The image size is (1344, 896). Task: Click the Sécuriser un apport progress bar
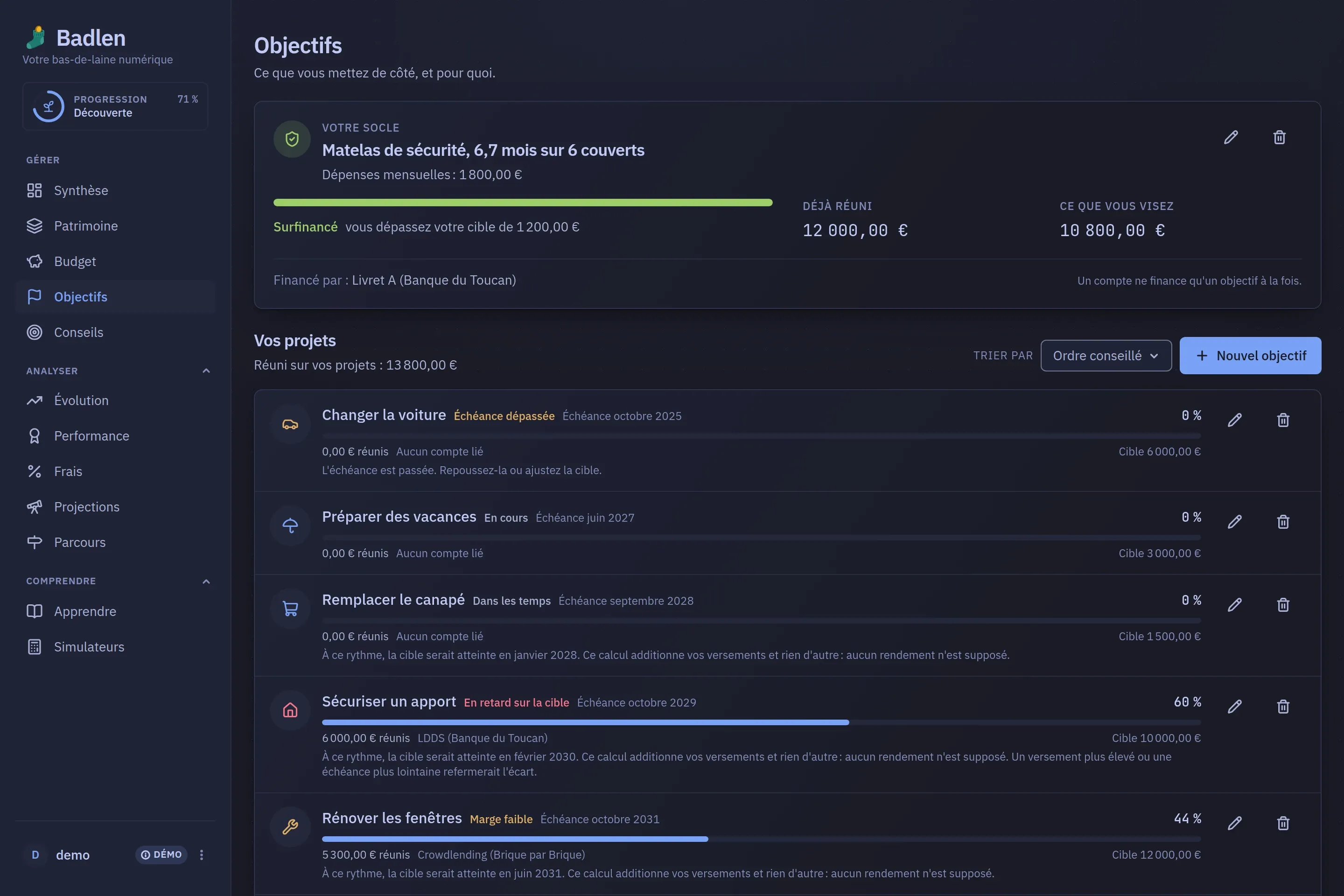(x=761, y=722)
